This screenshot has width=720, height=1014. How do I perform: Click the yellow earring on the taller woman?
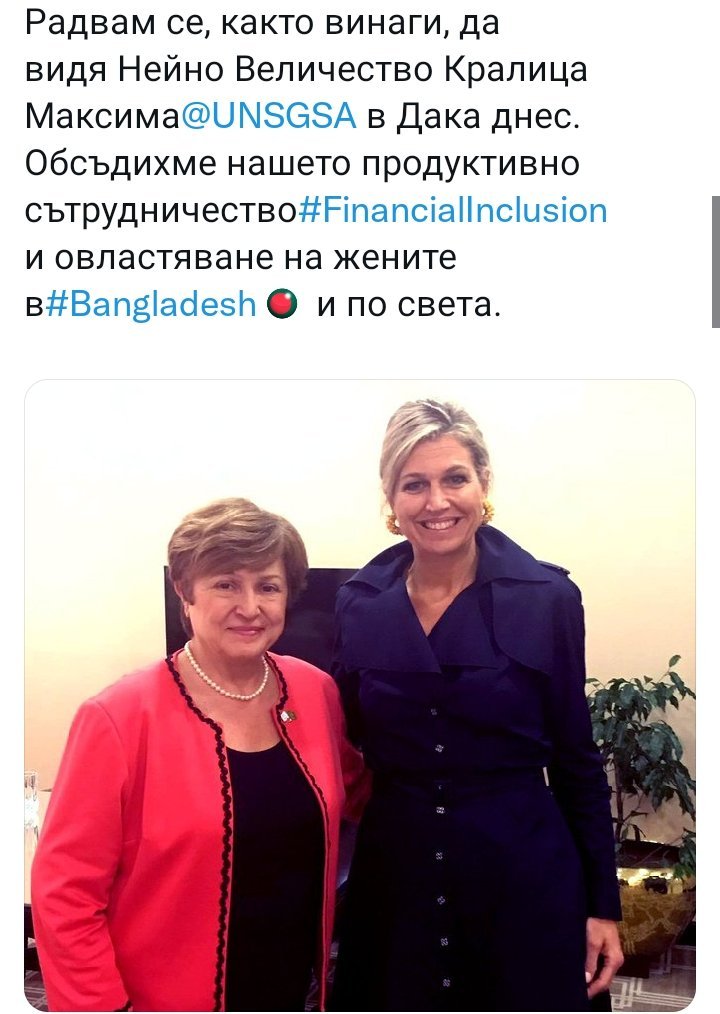[x=393, y=524]
